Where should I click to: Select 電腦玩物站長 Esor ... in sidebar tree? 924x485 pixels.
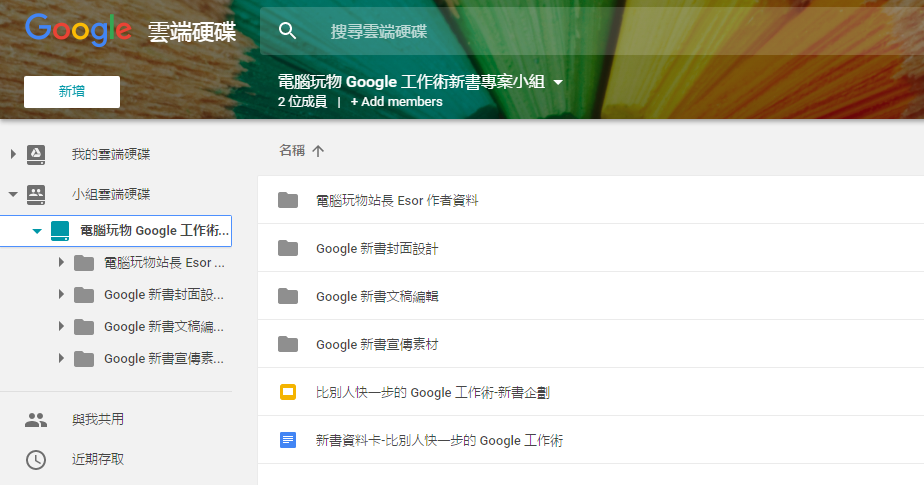click(164, 263)
